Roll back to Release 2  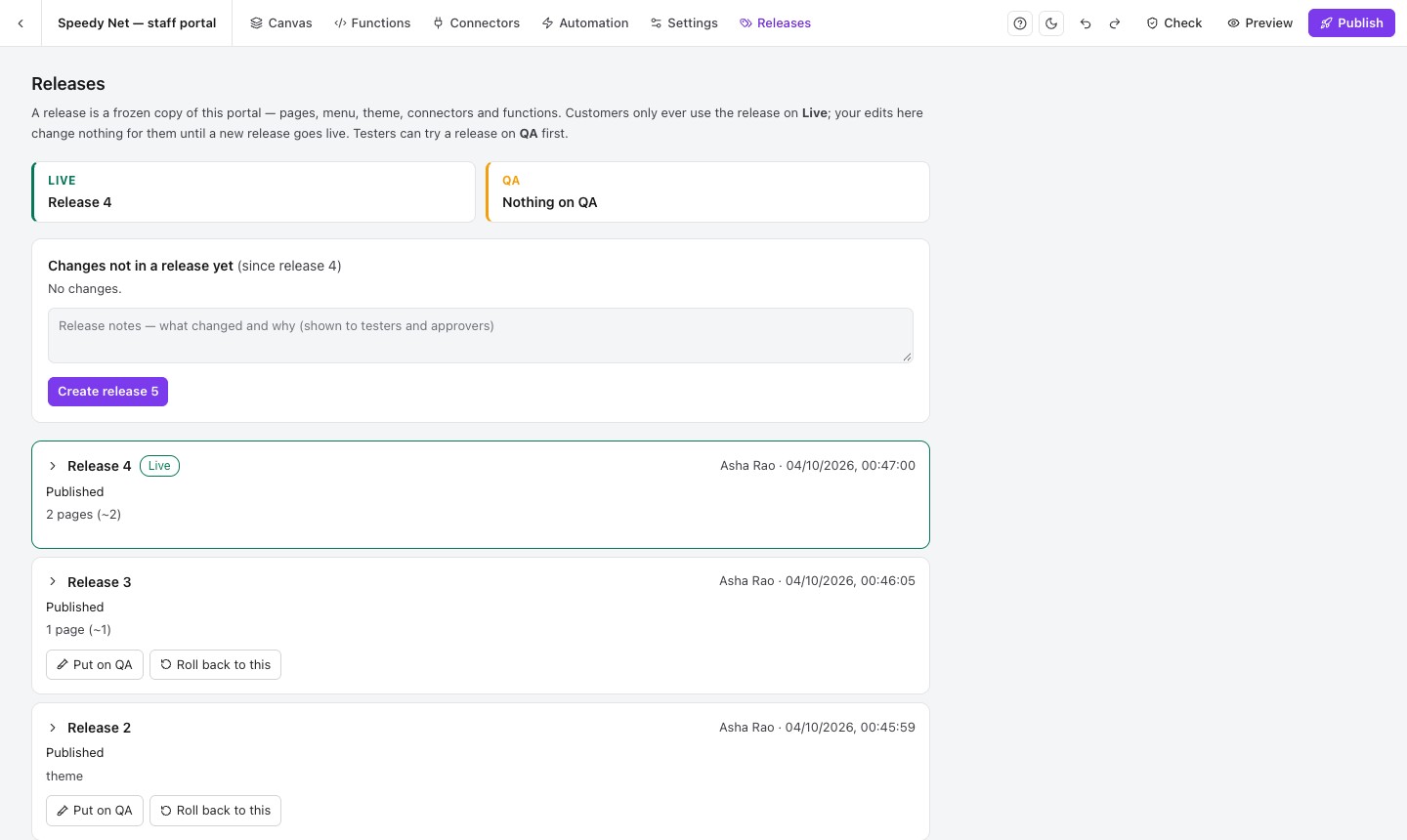pyautogui.click(x=215, y=811)
